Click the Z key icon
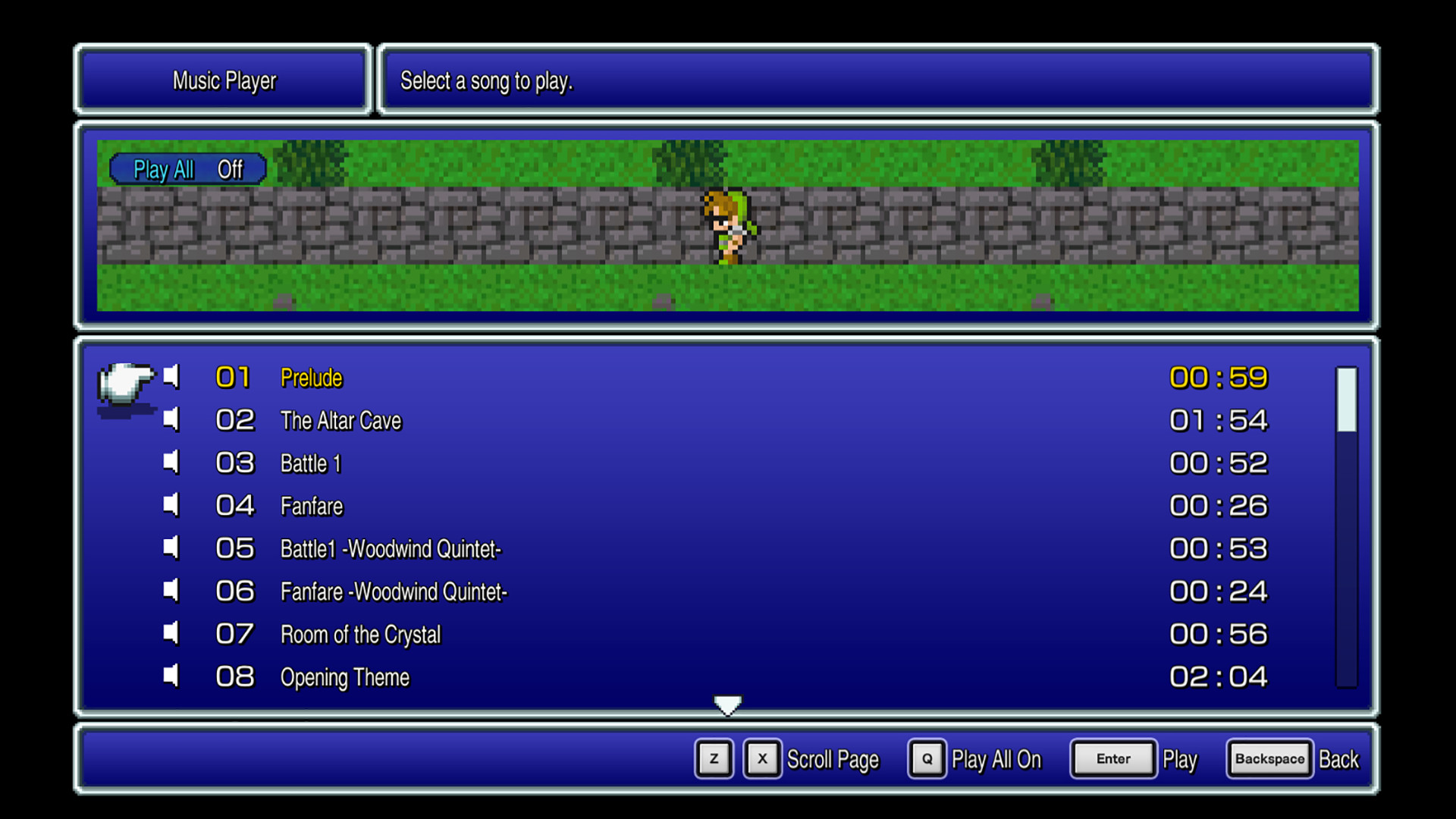 [x=714, y=758]
